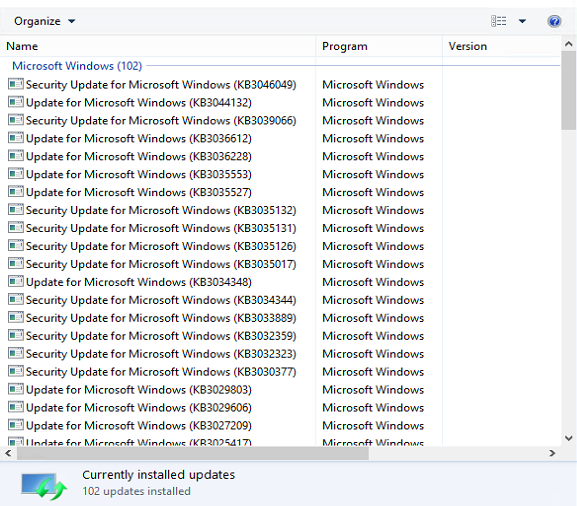Open the blue Help icon
Image resolution: width=577 pixels, height=506 pixels.
[x=554, y=21]
